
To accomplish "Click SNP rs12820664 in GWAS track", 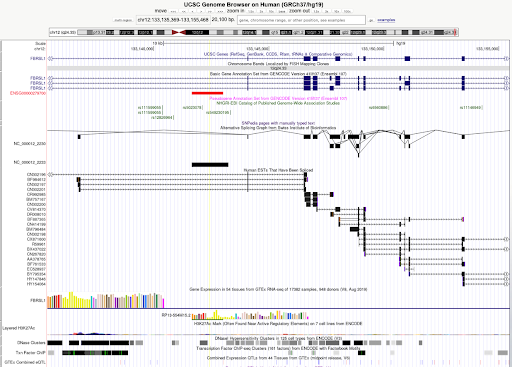I will (162, 117).
